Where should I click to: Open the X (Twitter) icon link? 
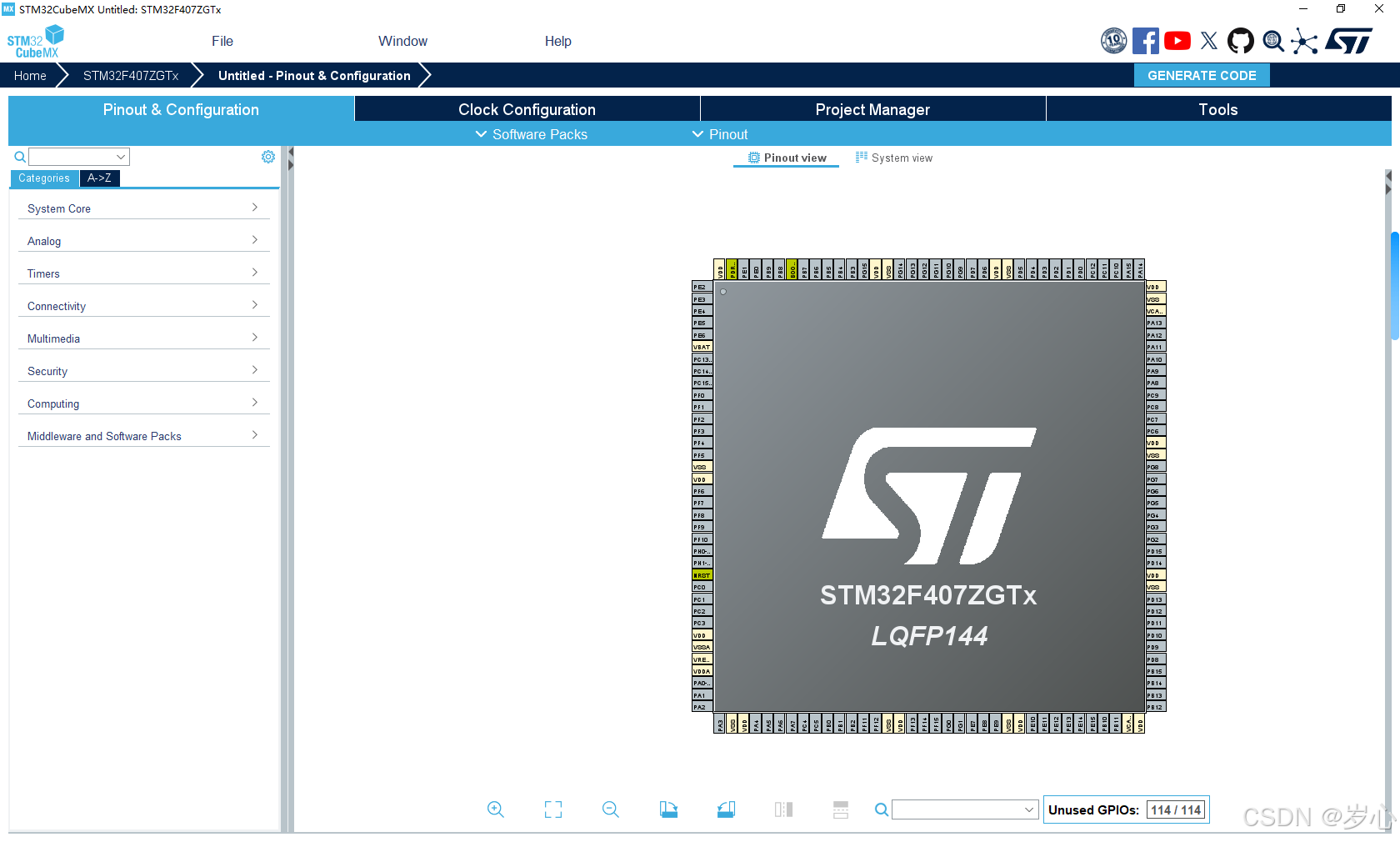(1209, 41)
